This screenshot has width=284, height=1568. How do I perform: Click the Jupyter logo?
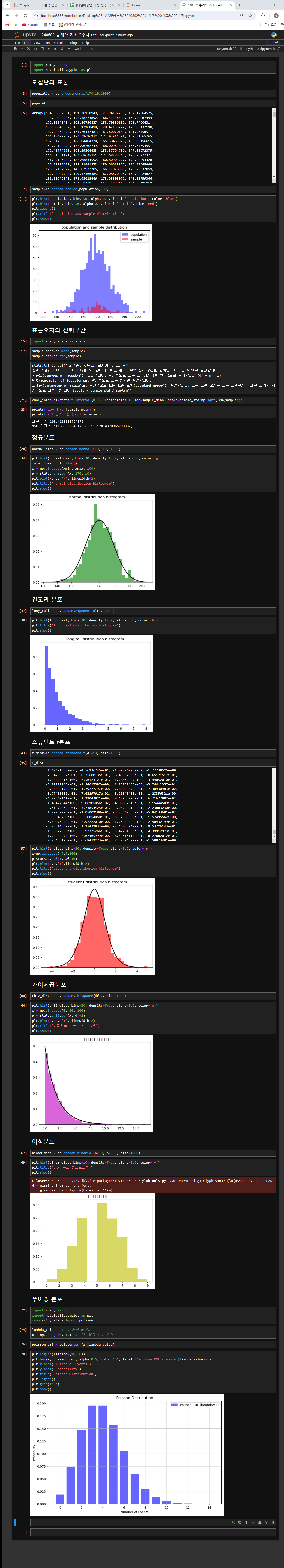pos(26,35)
